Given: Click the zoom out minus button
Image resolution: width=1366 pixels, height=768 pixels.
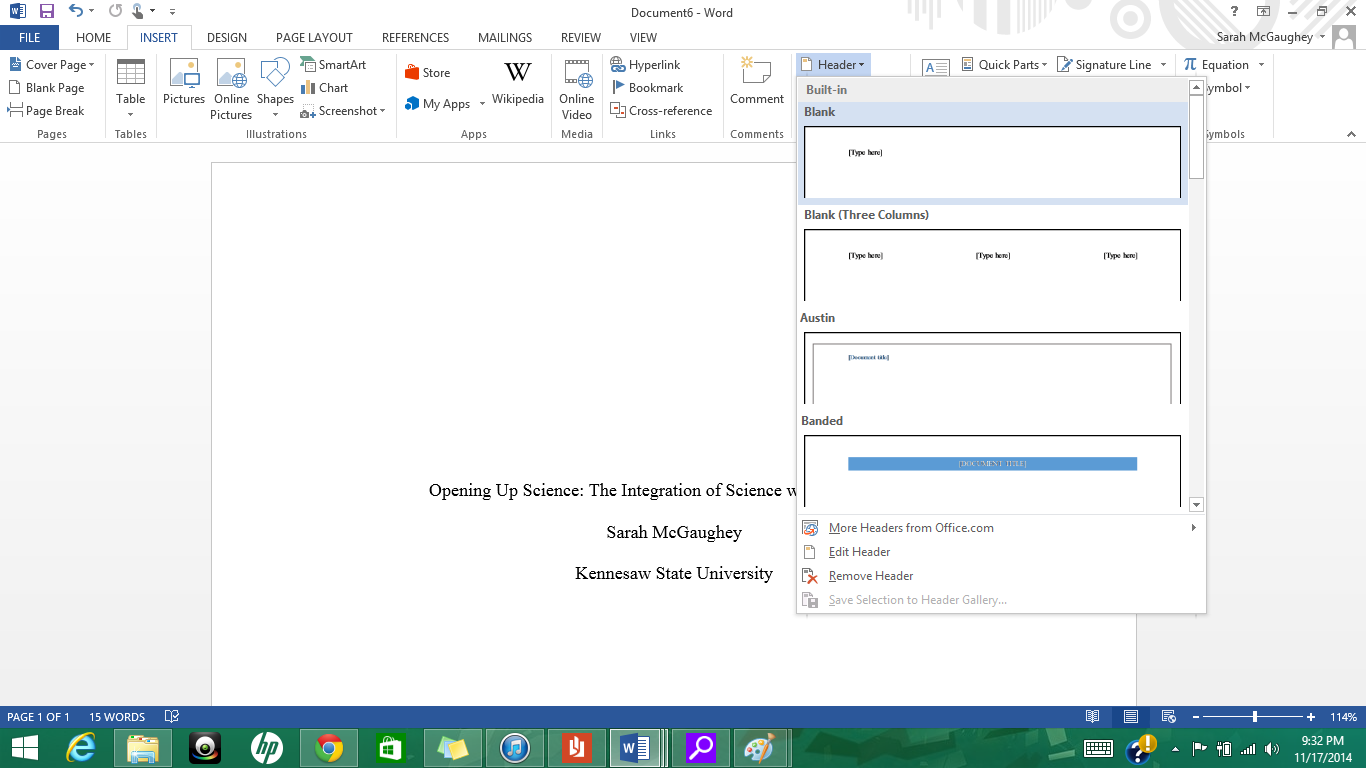Looking at the screenshot, I should pos(1195,717).
